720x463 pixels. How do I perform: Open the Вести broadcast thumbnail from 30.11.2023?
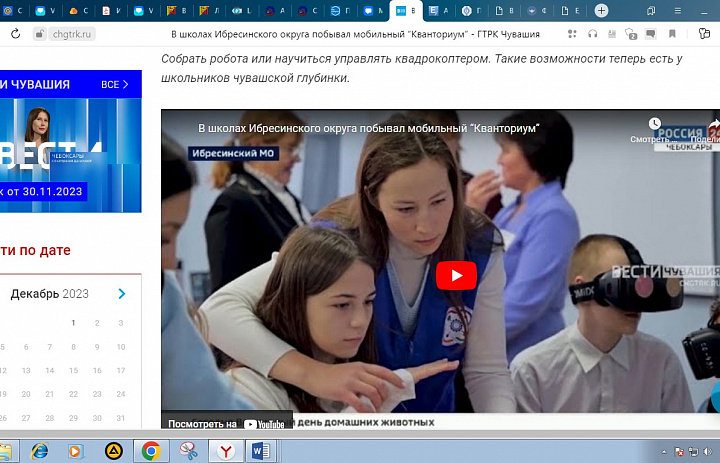click(70, 155)
